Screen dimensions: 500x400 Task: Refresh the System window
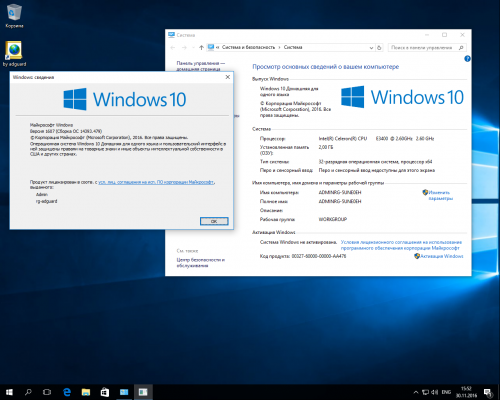pos(379,48)
